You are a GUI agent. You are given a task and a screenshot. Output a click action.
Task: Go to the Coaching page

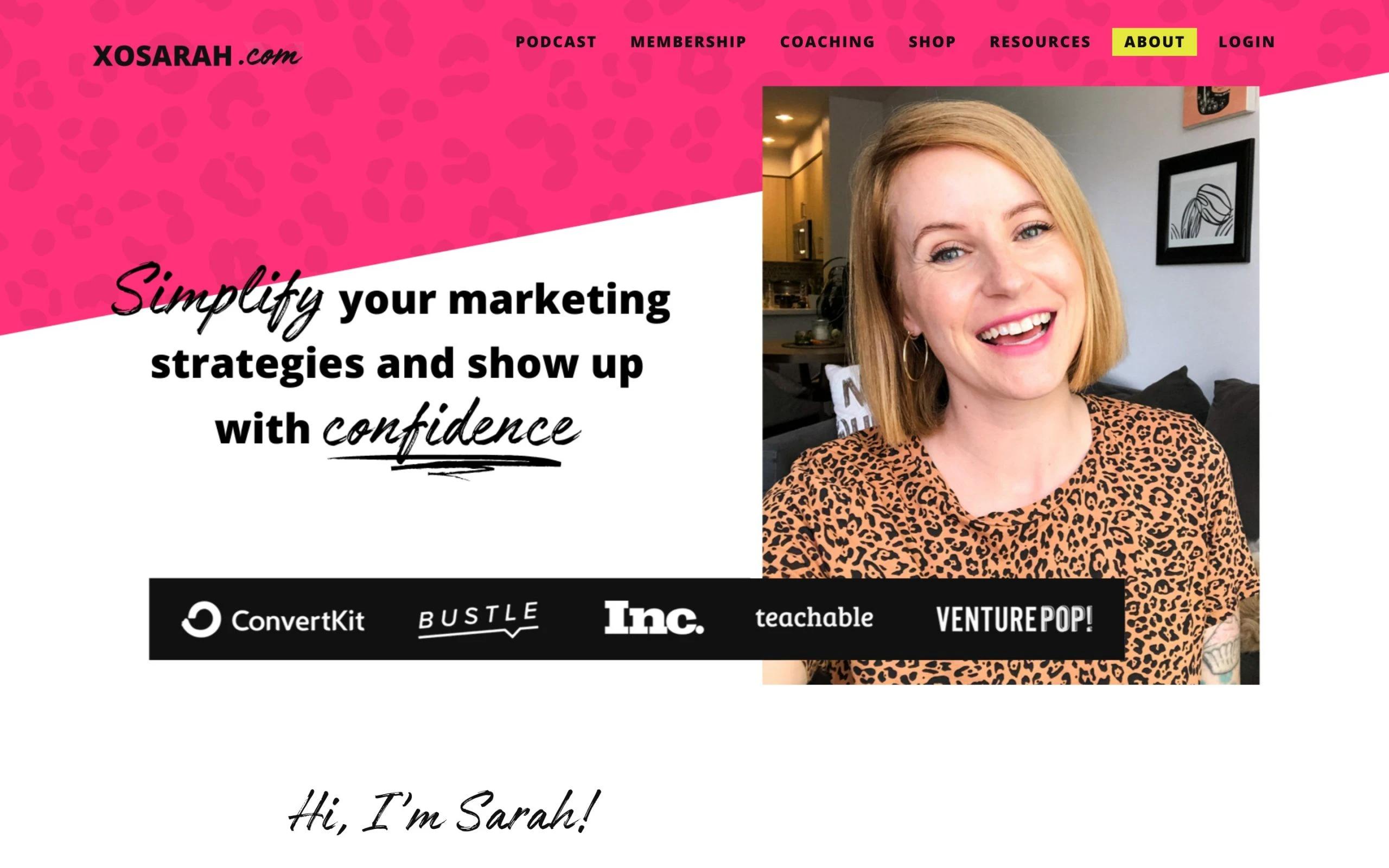827,42
